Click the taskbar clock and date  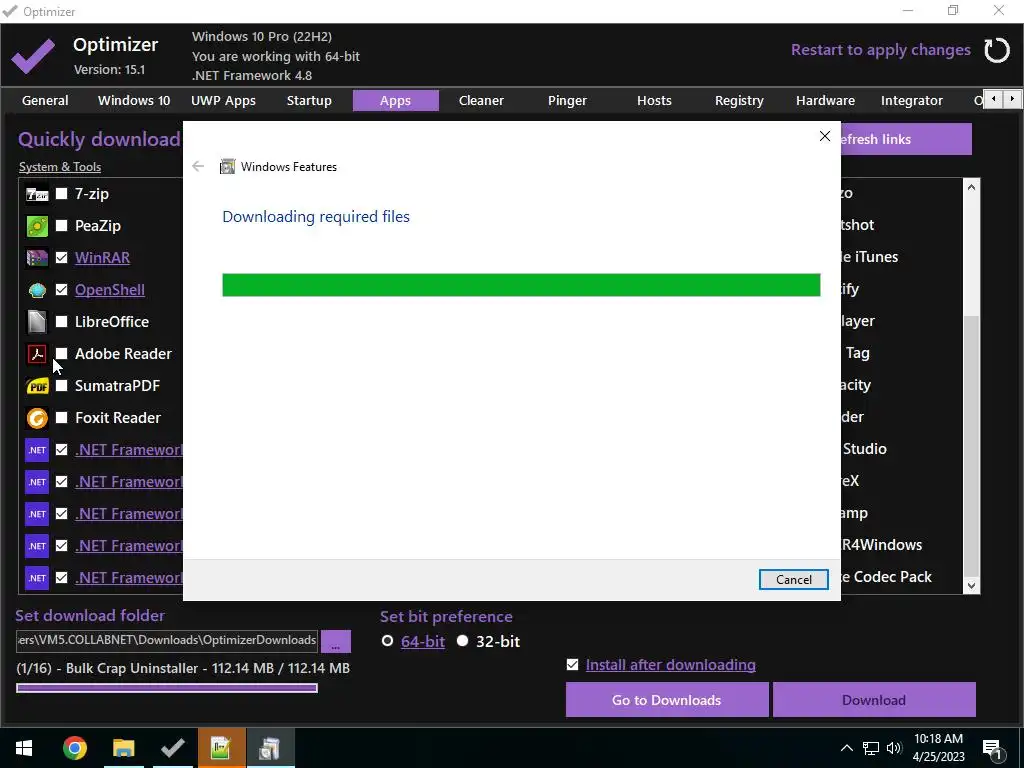pyautogui.click(x=938, y=748)
